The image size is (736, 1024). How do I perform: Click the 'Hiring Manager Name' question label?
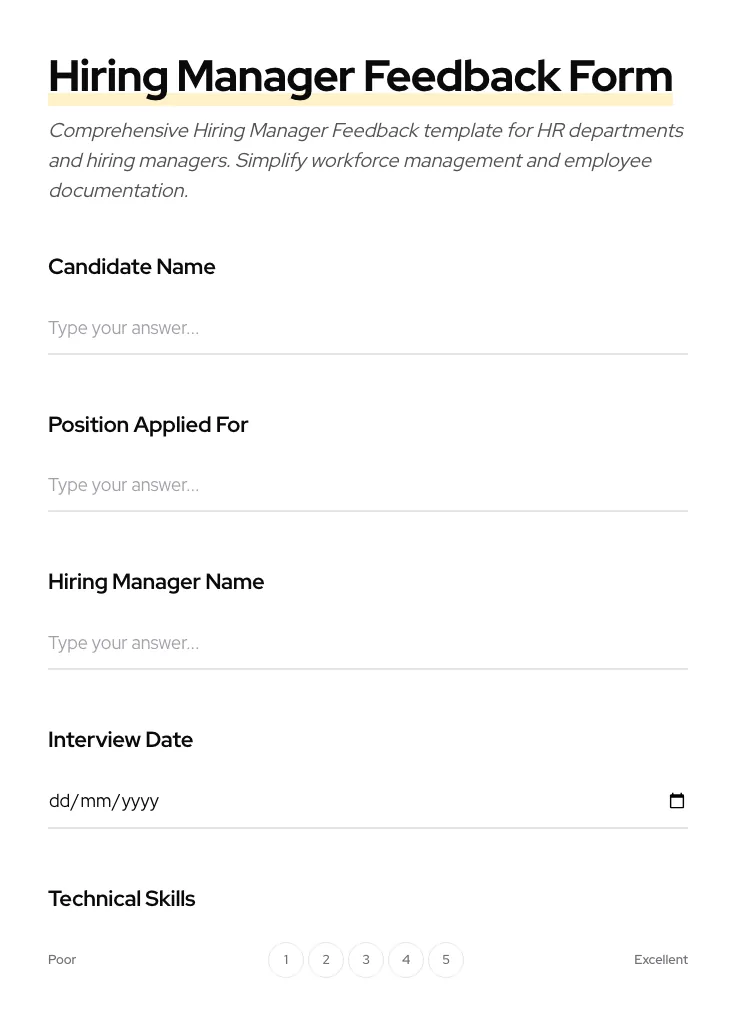point(156,581)
